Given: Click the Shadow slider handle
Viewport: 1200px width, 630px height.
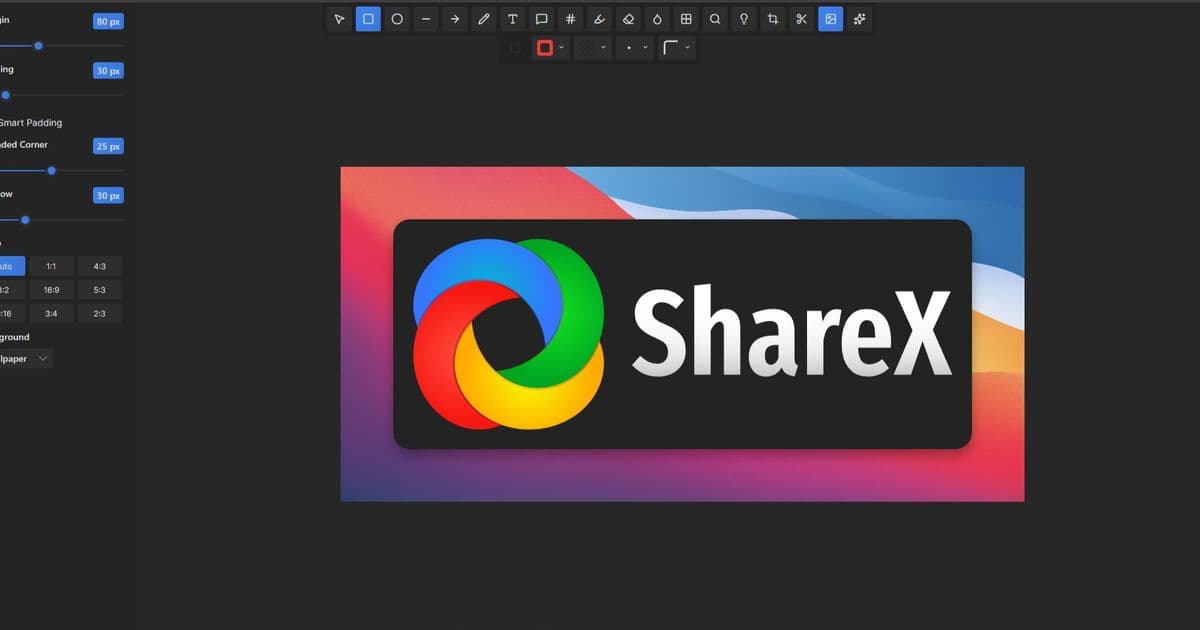Looking at the screenshot, I should 25,220.
